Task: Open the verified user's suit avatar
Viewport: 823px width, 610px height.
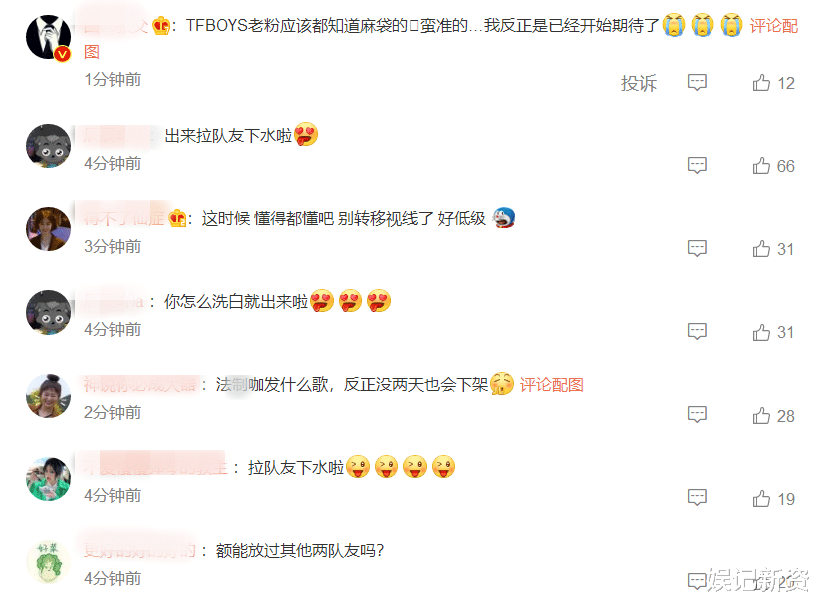Action: (x=48, y=37)
